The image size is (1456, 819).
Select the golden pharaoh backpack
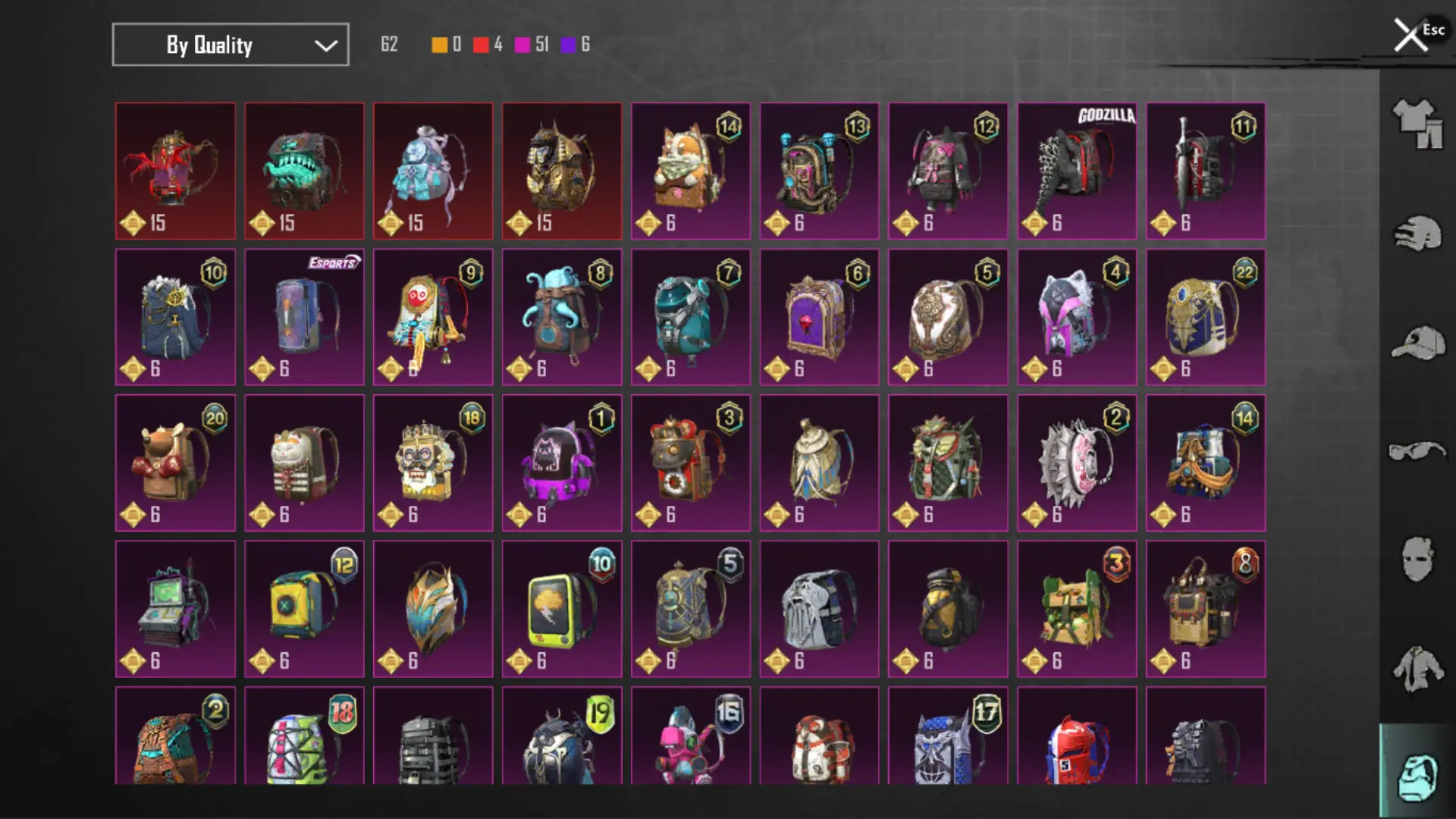(x=562, y=171)
